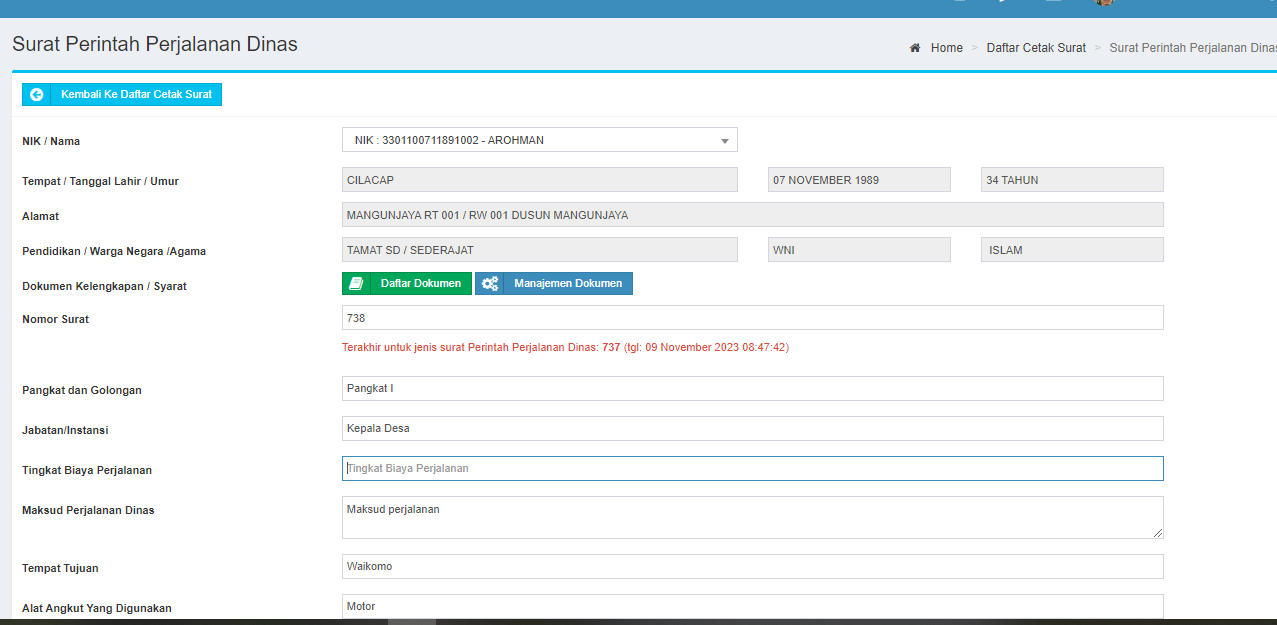The image size is (1277, 625).
Task: Click inside the Maksud Perjalanan Dinas textarea
Action: [752, 517]
